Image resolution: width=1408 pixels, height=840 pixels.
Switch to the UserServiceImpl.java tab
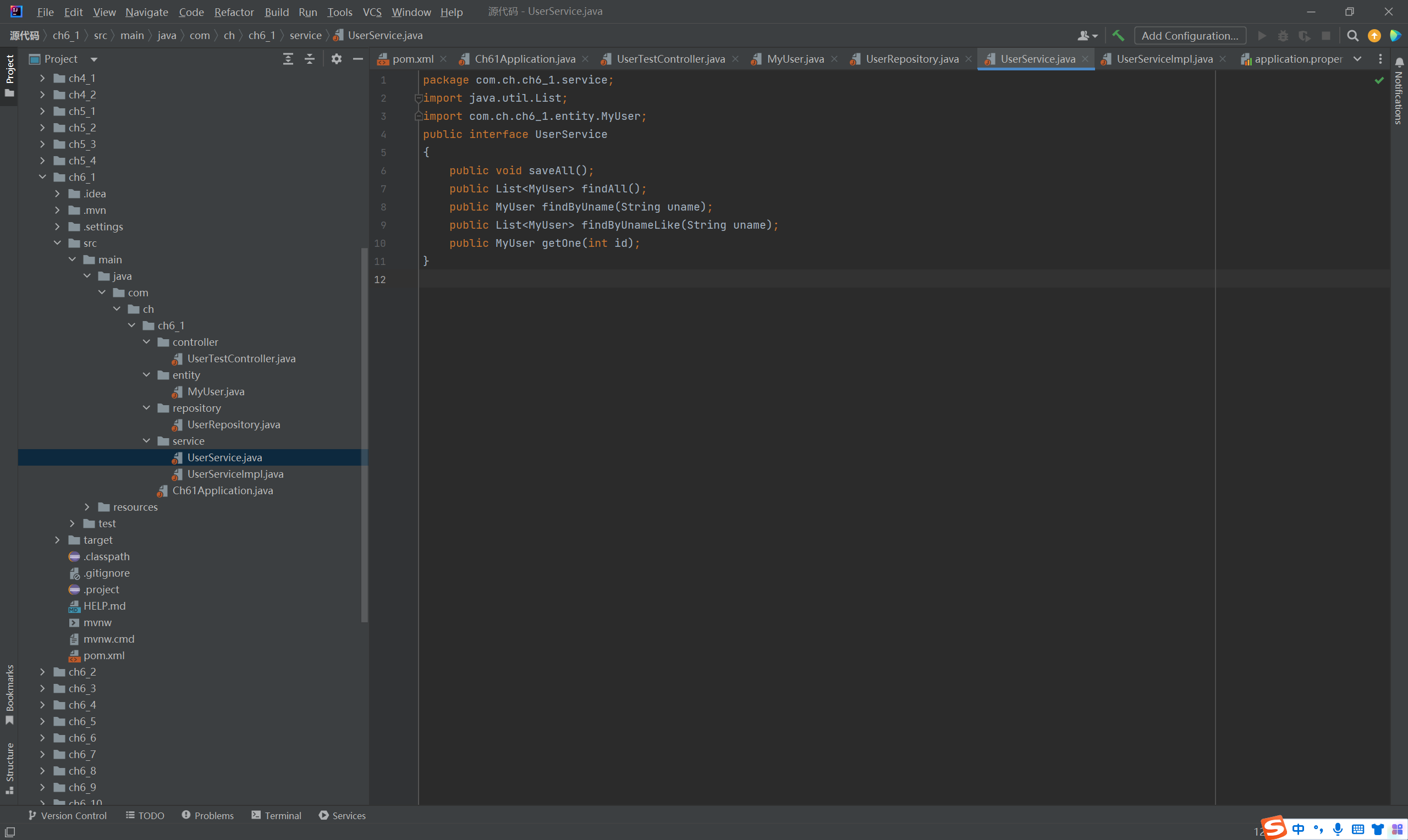(x=1164, y=59)
